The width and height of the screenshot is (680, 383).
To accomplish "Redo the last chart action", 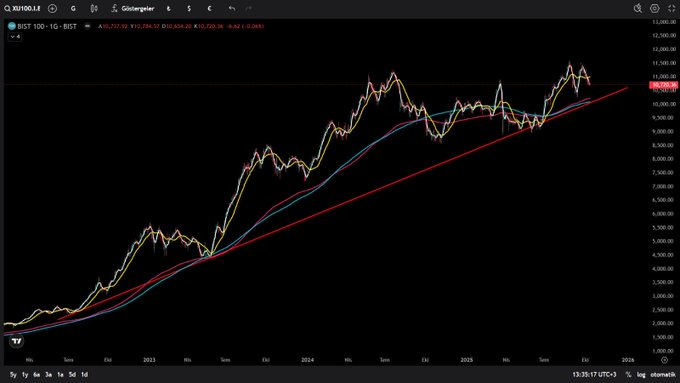I will point(248,8).
